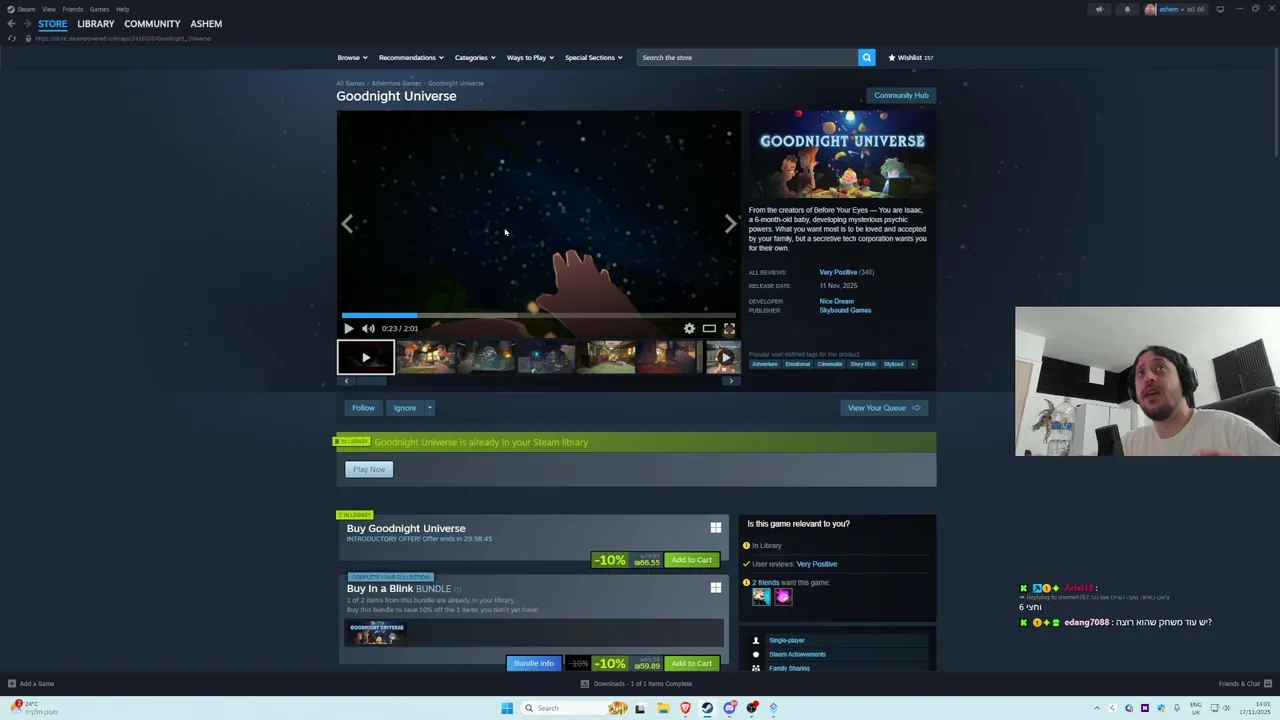
Task: Switch to the STORE tab
Action: 53,24
